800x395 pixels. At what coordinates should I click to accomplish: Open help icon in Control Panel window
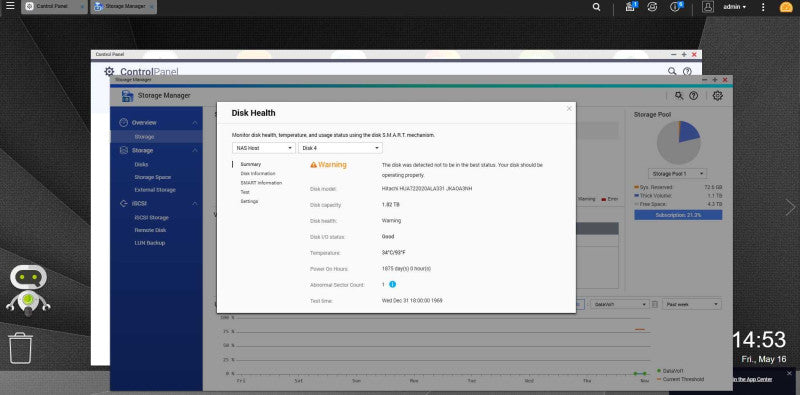[687, 71]
